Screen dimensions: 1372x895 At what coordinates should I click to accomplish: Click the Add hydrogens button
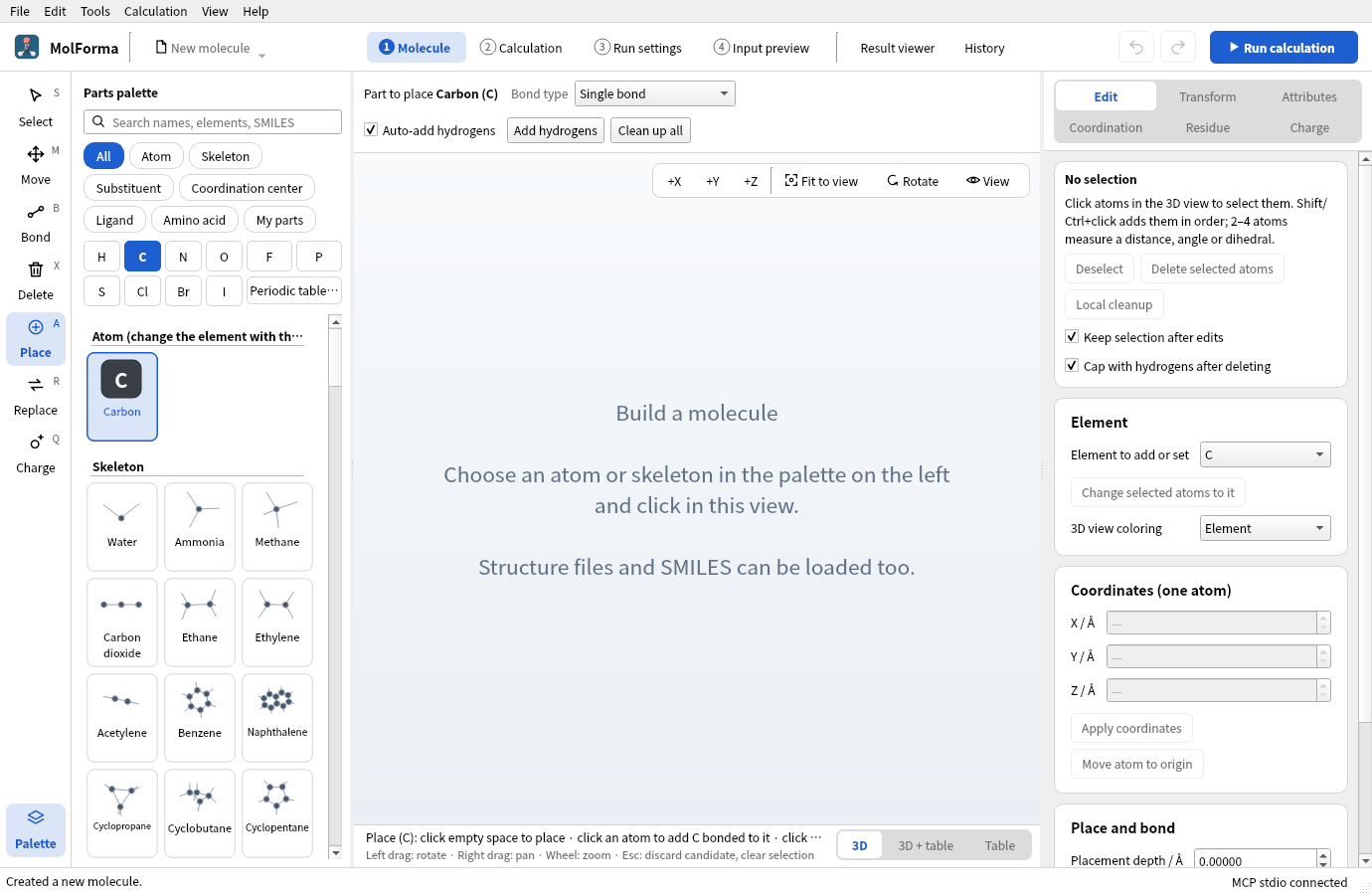[x=556, y=130]
